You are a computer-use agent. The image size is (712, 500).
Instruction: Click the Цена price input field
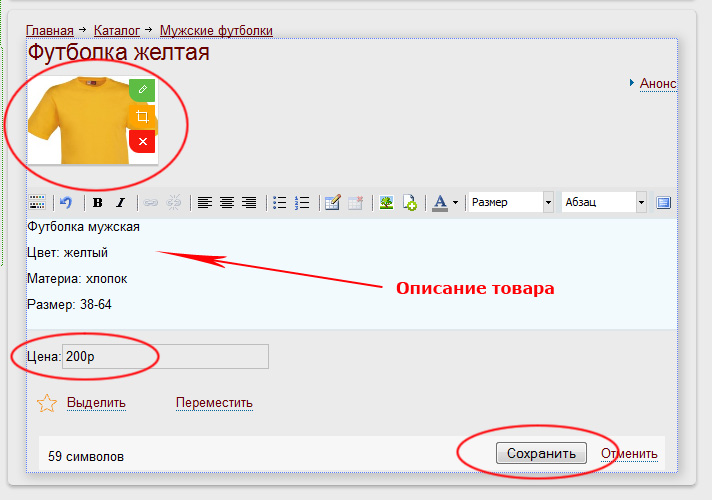tap(165, 357)
